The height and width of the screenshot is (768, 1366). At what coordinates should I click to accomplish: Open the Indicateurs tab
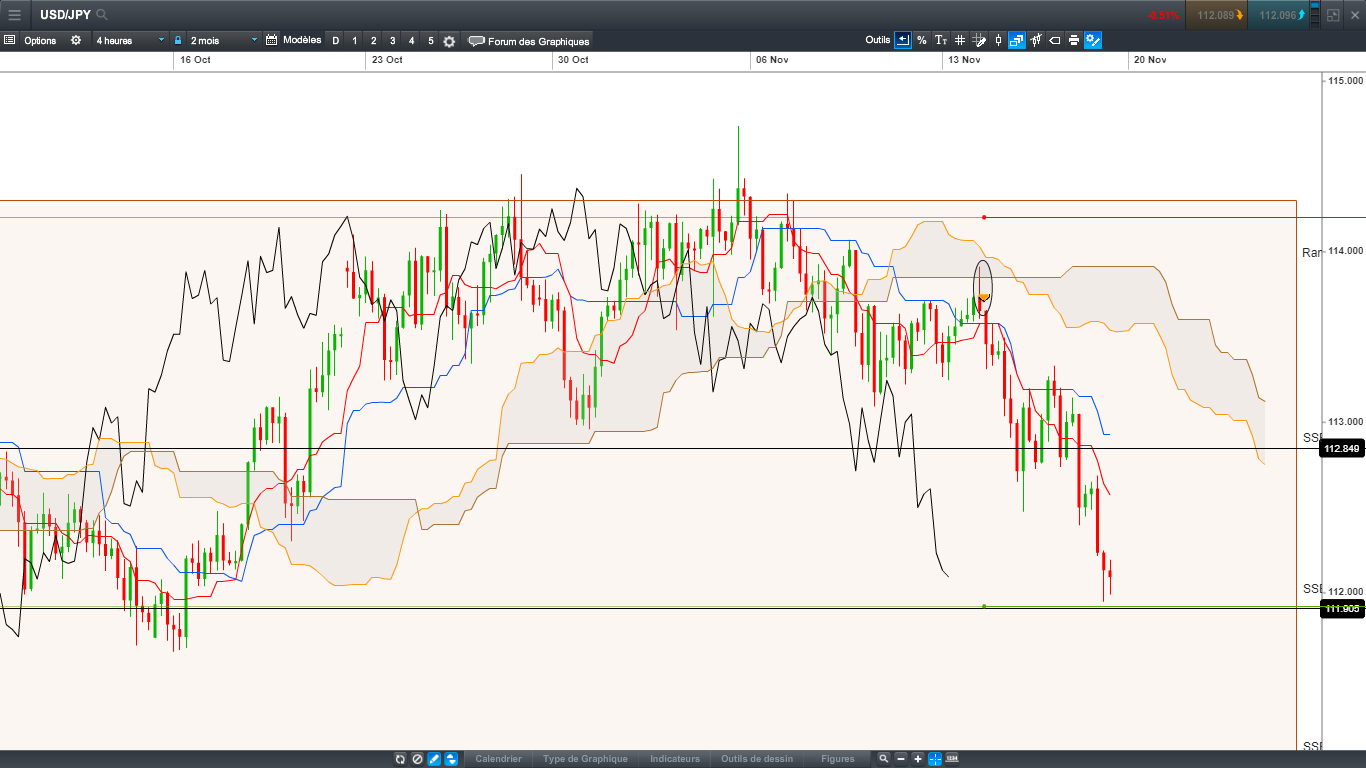click(x=674, y=759)
